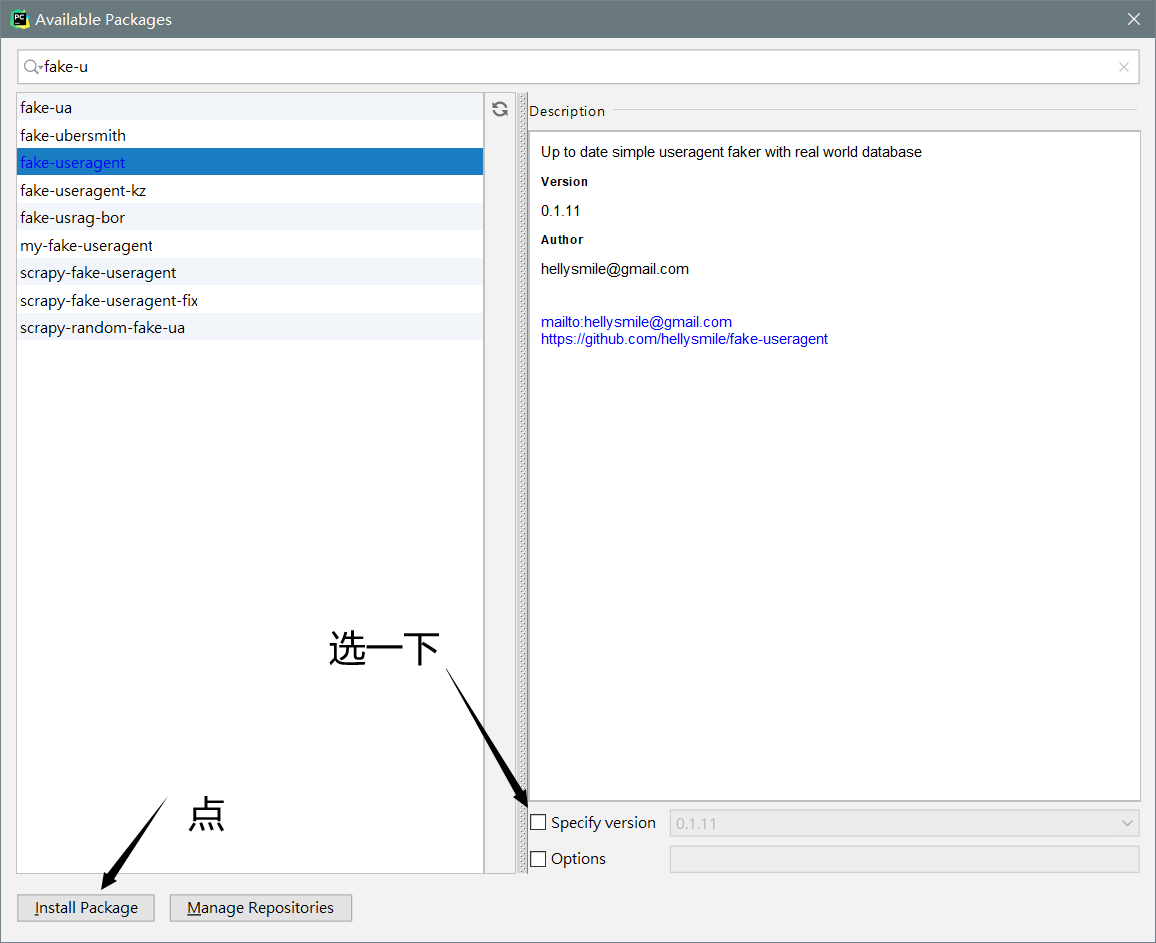1156x943 pixels.
Task: Open Manage Repositories
Action: [260, 907]
